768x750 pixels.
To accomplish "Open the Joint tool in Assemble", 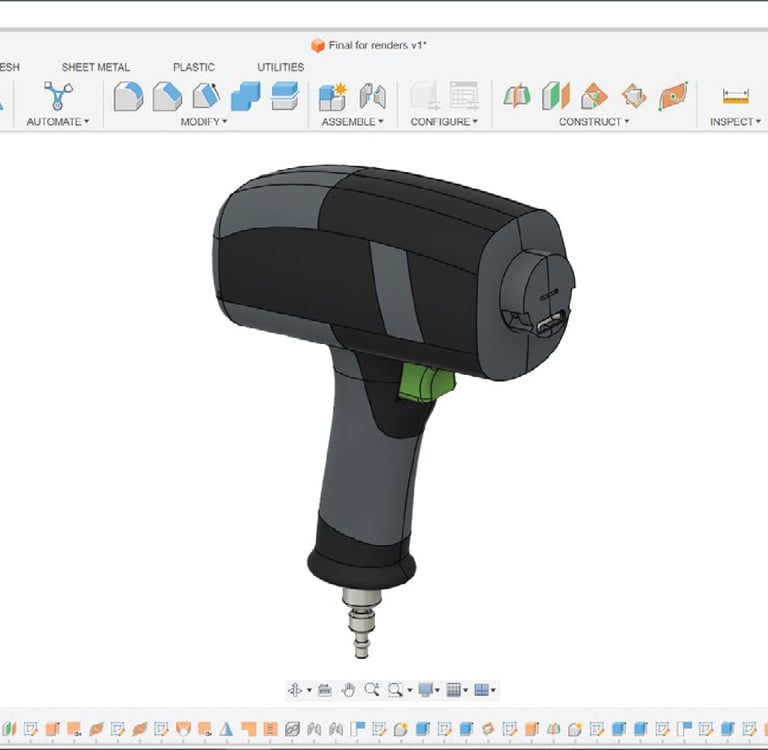I will 373,96.
